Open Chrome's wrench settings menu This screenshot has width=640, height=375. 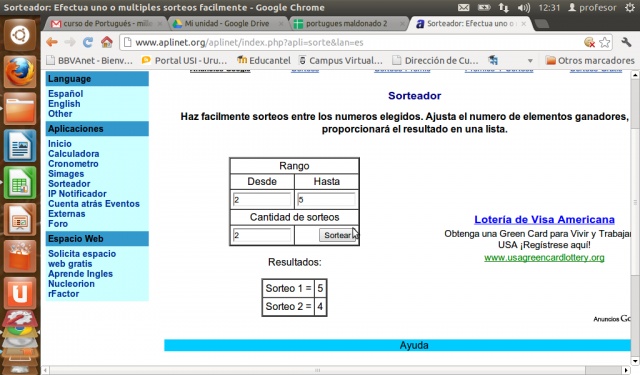(626, 42)
